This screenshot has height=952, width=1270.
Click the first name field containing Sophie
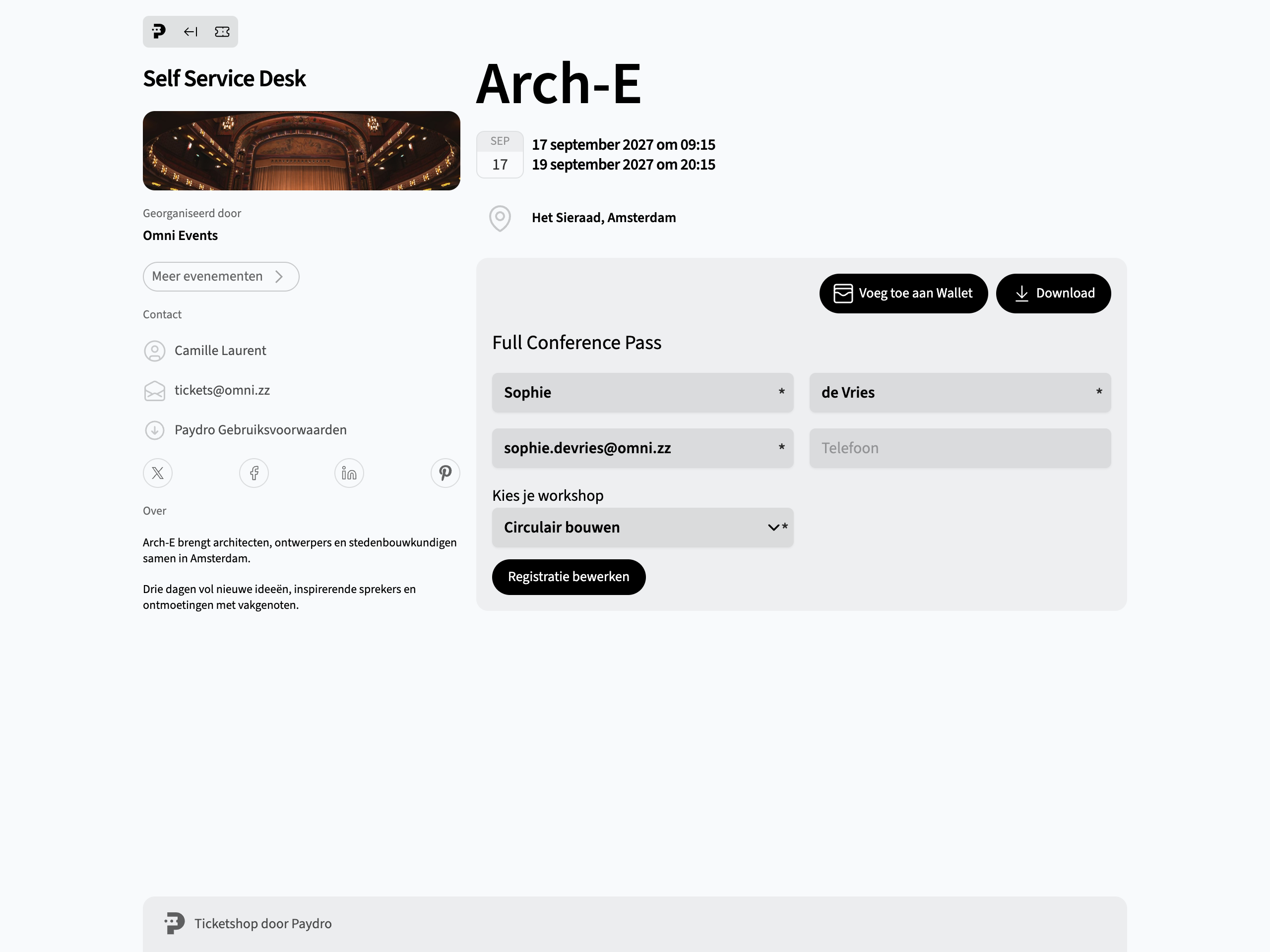(642, 393)
